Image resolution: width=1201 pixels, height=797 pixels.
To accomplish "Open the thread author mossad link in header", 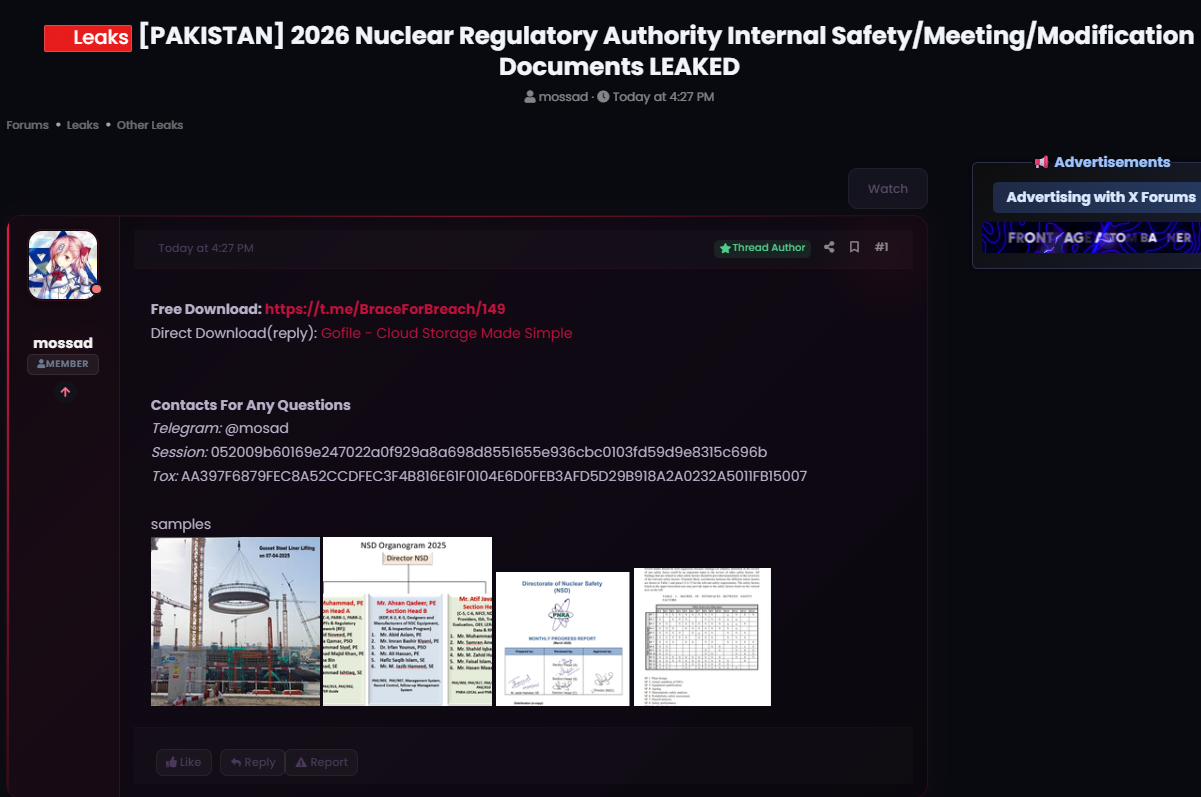I will pos(563,97).
